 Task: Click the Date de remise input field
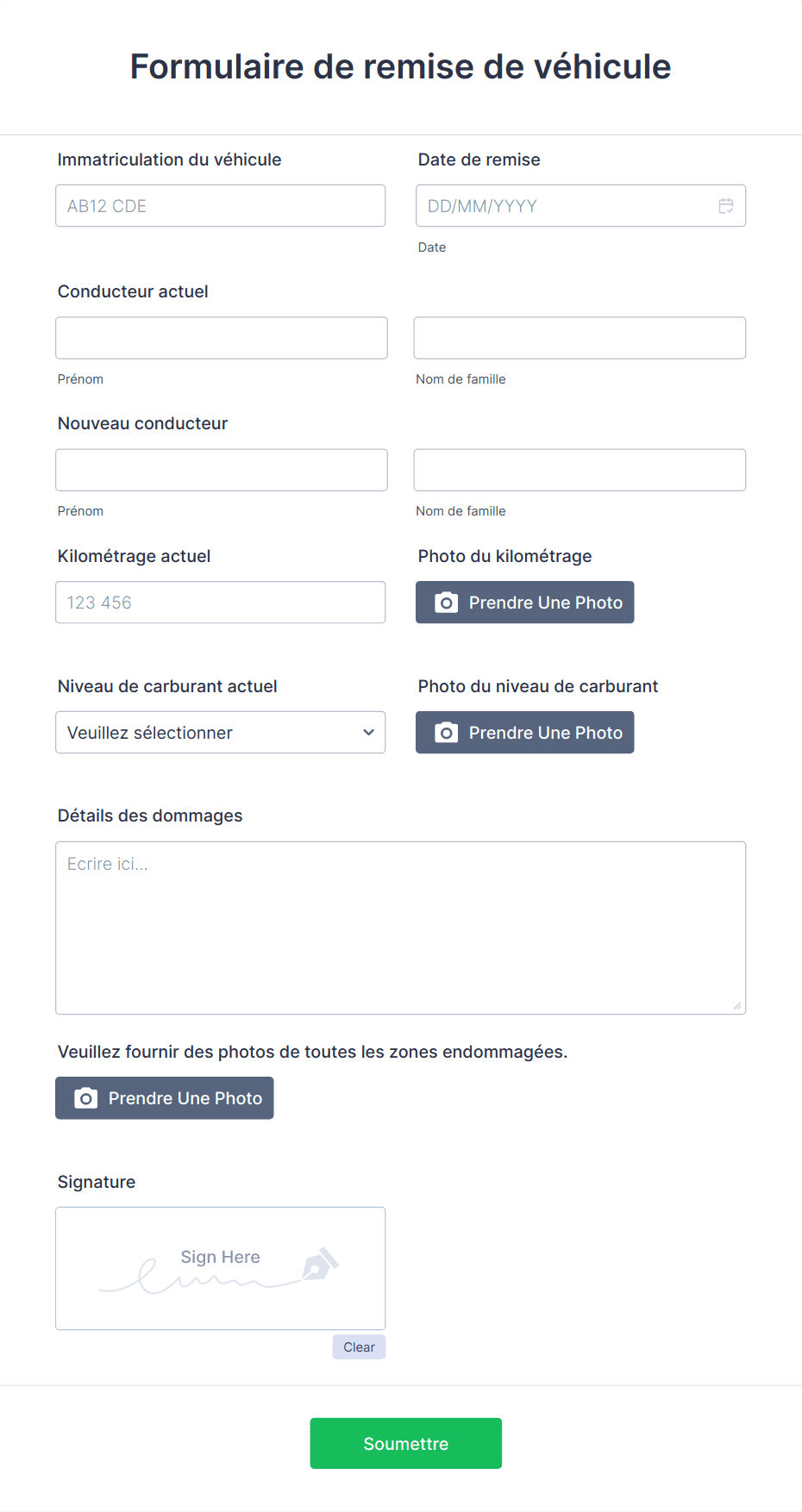tap(581, 206)
